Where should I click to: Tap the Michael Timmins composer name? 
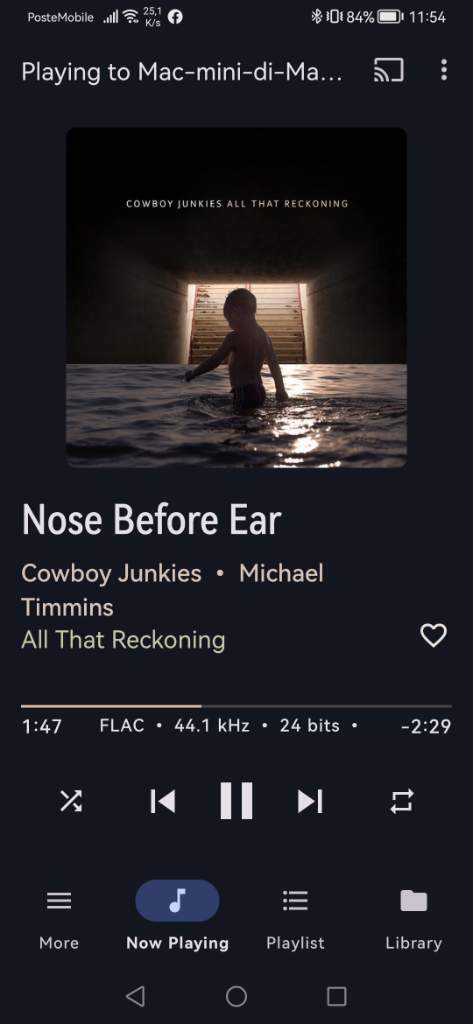[x=172, y=590]
